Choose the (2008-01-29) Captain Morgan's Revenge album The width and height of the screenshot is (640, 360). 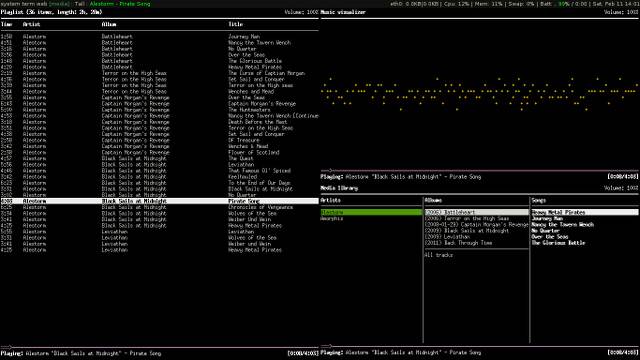[476, 224]
